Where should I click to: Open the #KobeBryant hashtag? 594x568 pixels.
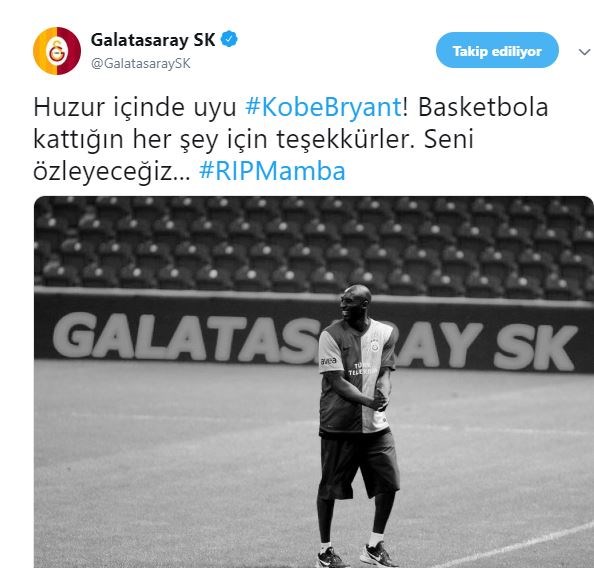[323, 107]
